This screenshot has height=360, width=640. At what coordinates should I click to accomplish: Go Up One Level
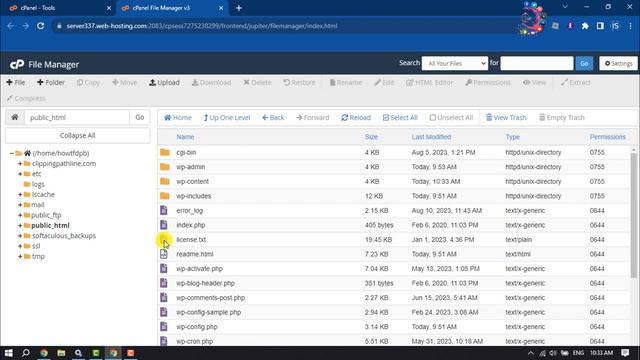[x=227, y=118]
